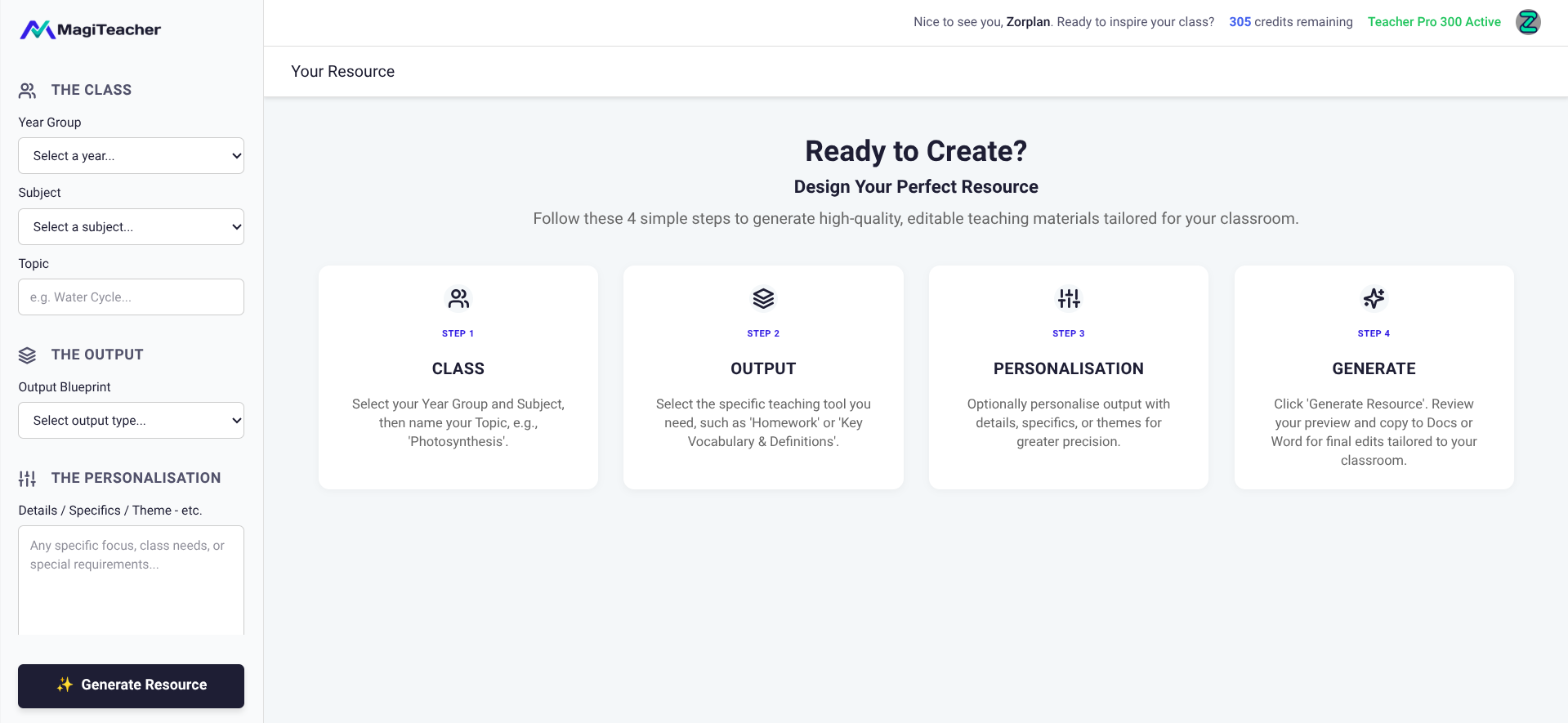
Task: Click 'THE PERSONALISATION' section heading
Action: coord(136,478)
